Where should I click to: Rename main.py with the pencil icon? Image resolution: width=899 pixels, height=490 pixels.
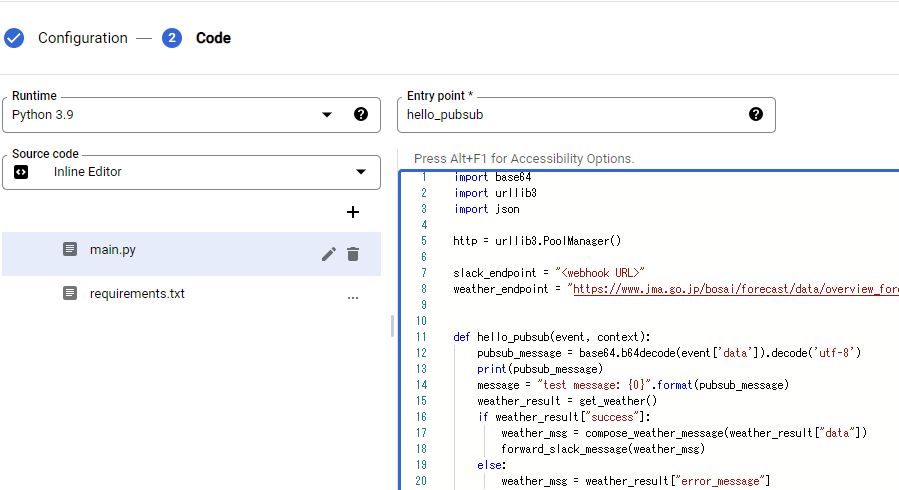(328, 254)
